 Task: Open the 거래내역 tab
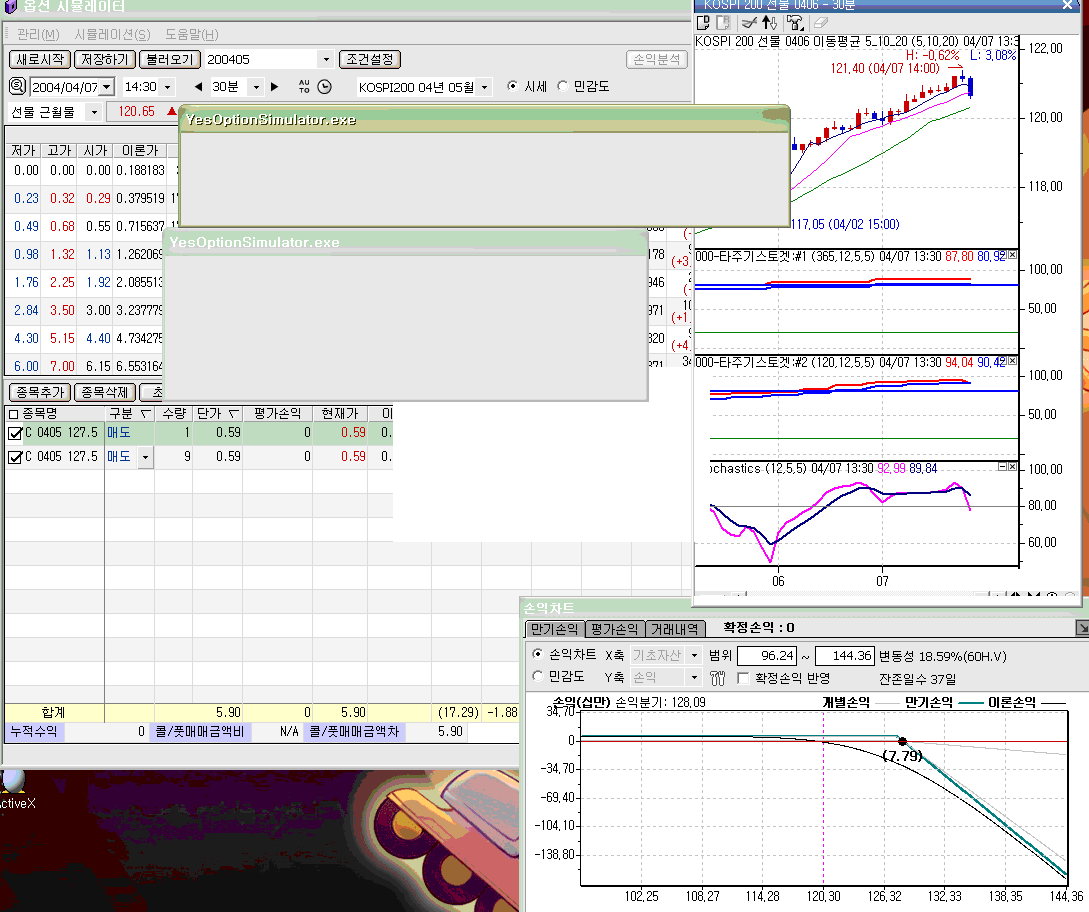point(676,629)
